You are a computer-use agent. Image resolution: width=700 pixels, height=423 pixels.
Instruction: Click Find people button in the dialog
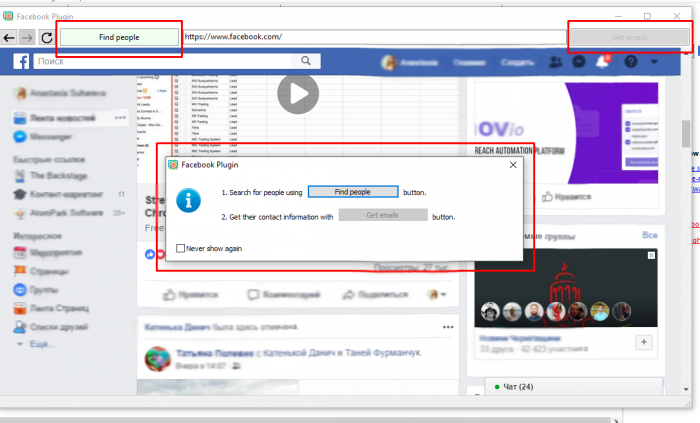352,191
